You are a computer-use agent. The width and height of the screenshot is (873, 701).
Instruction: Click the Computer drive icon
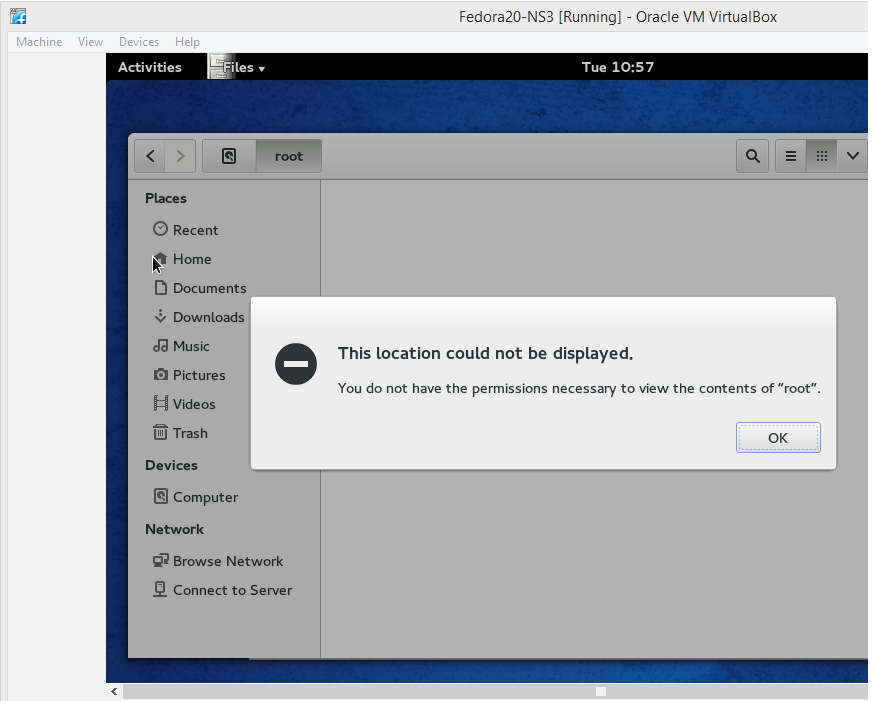[160, 496]
